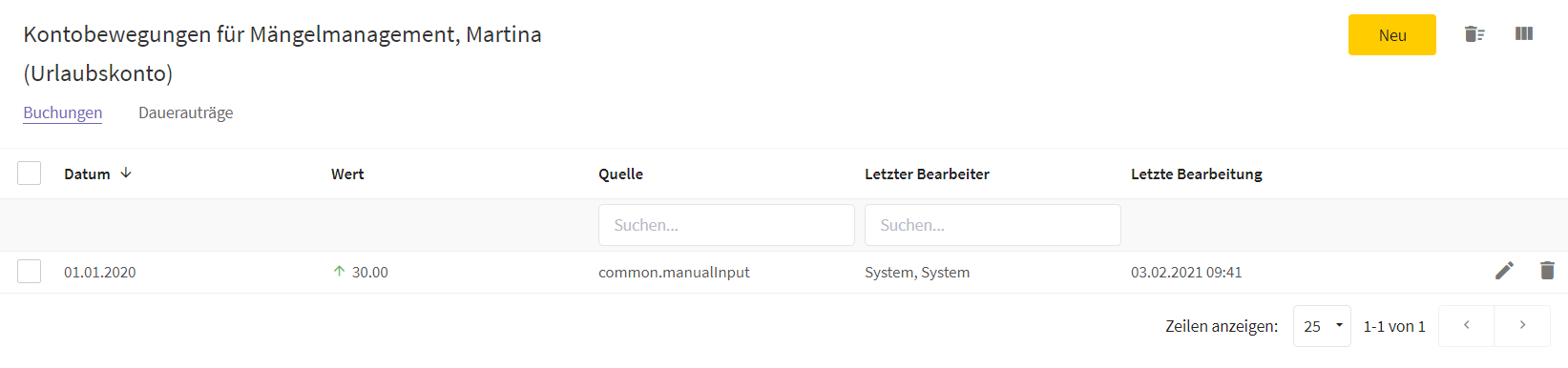Open the column chooser icon

click(1524, 34)
